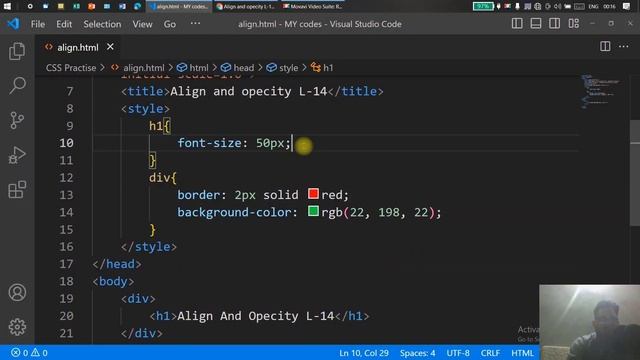Expand the hidden menus ellipsis in menu bar
Viewport: 640px width, 360px height.
pyautogui.click(x=196, y=24)
